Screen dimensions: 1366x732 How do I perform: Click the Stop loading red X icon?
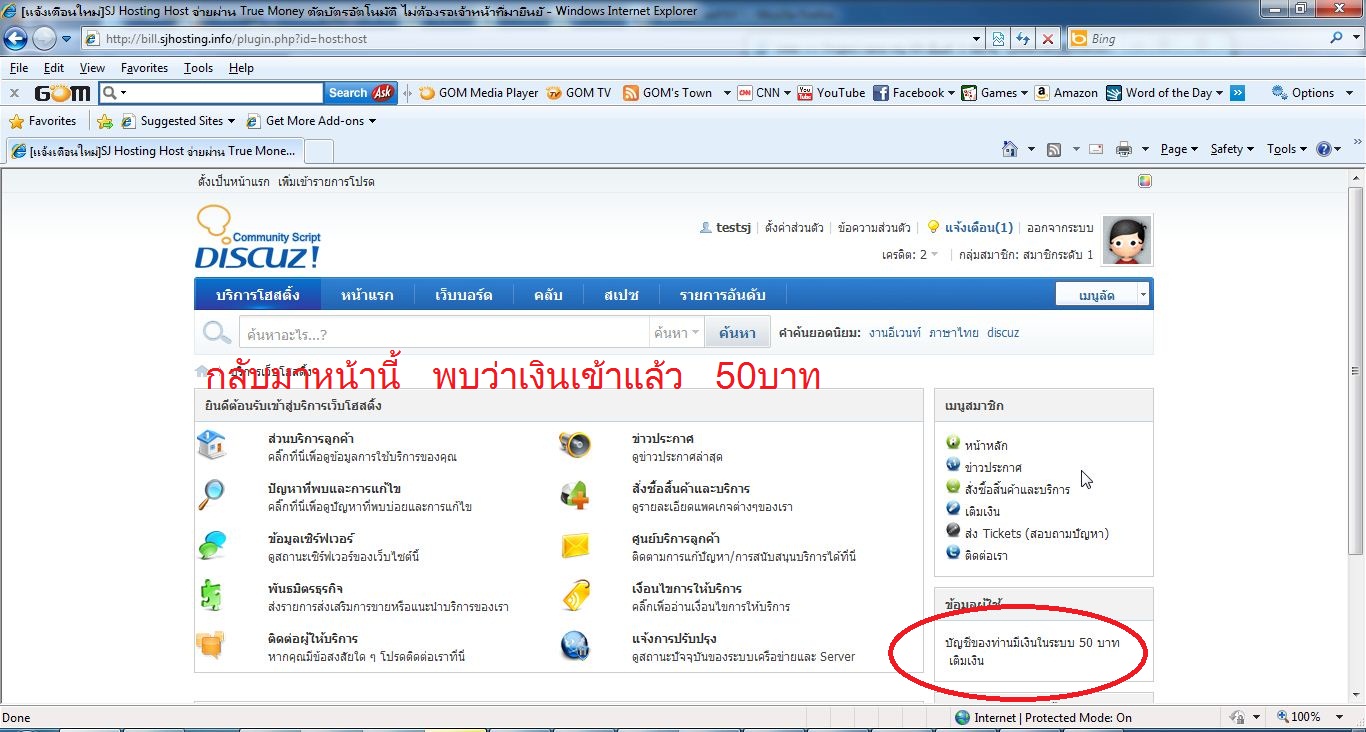[x=1047, y=39]
